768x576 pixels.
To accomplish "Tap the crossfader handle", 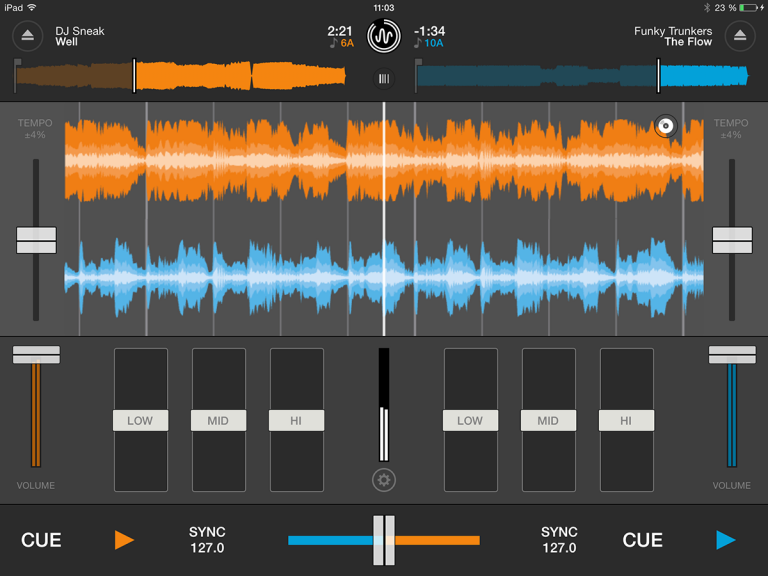I will (384, 540).
